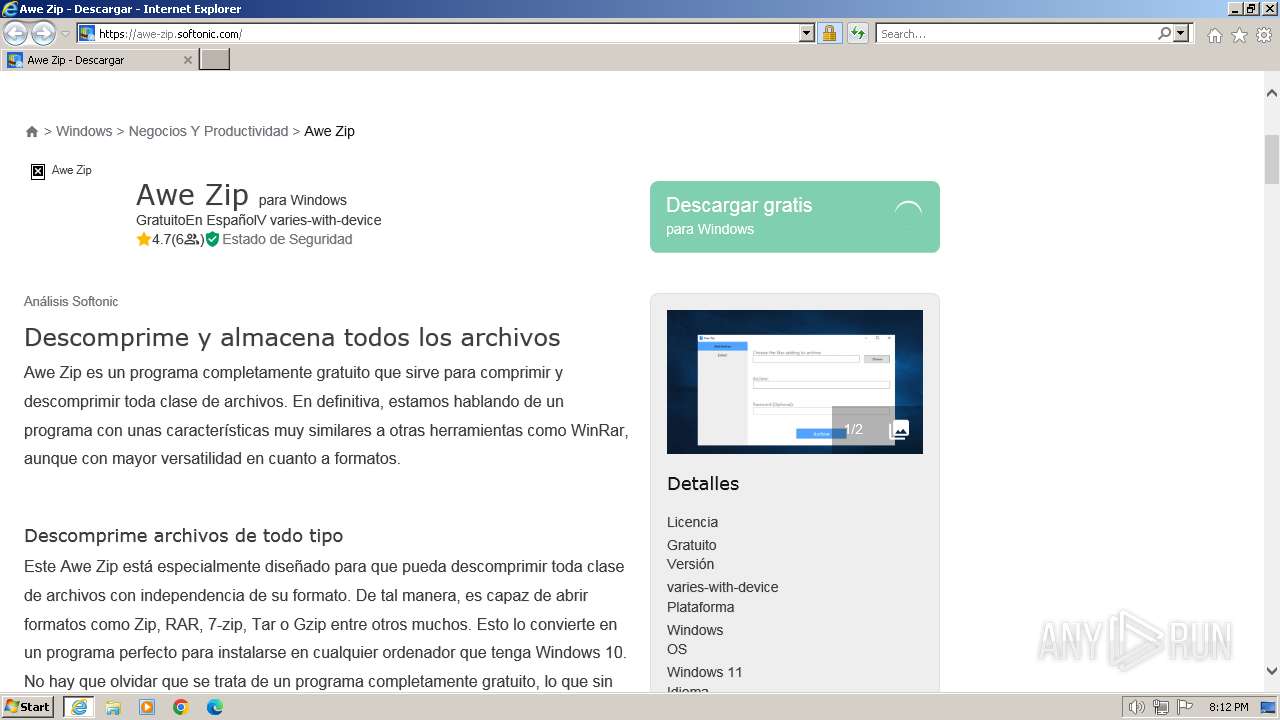Click the star rating icon
The image size is (1280, 720).
[144, 239]
